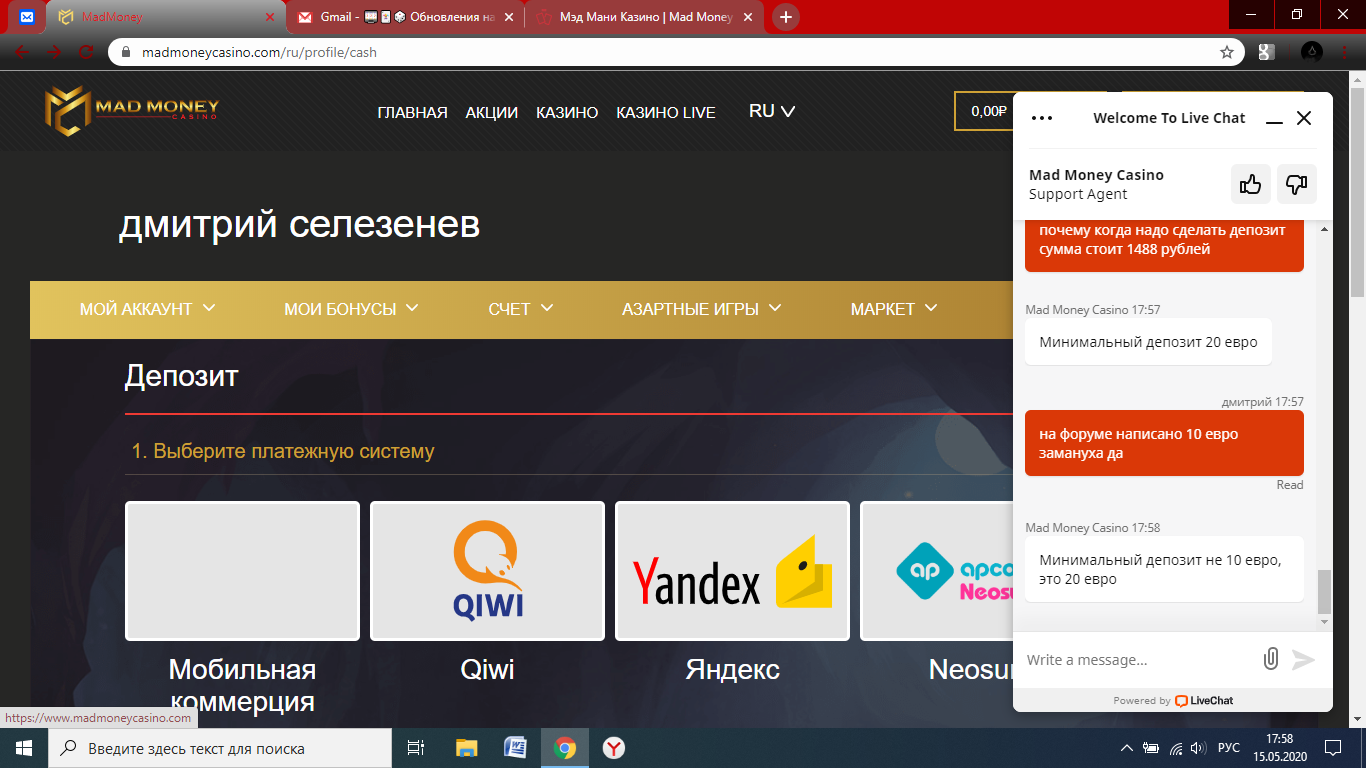Open the volume control in the system tray
This screenshot has width=1366, height=768.
coord(1199,748)
